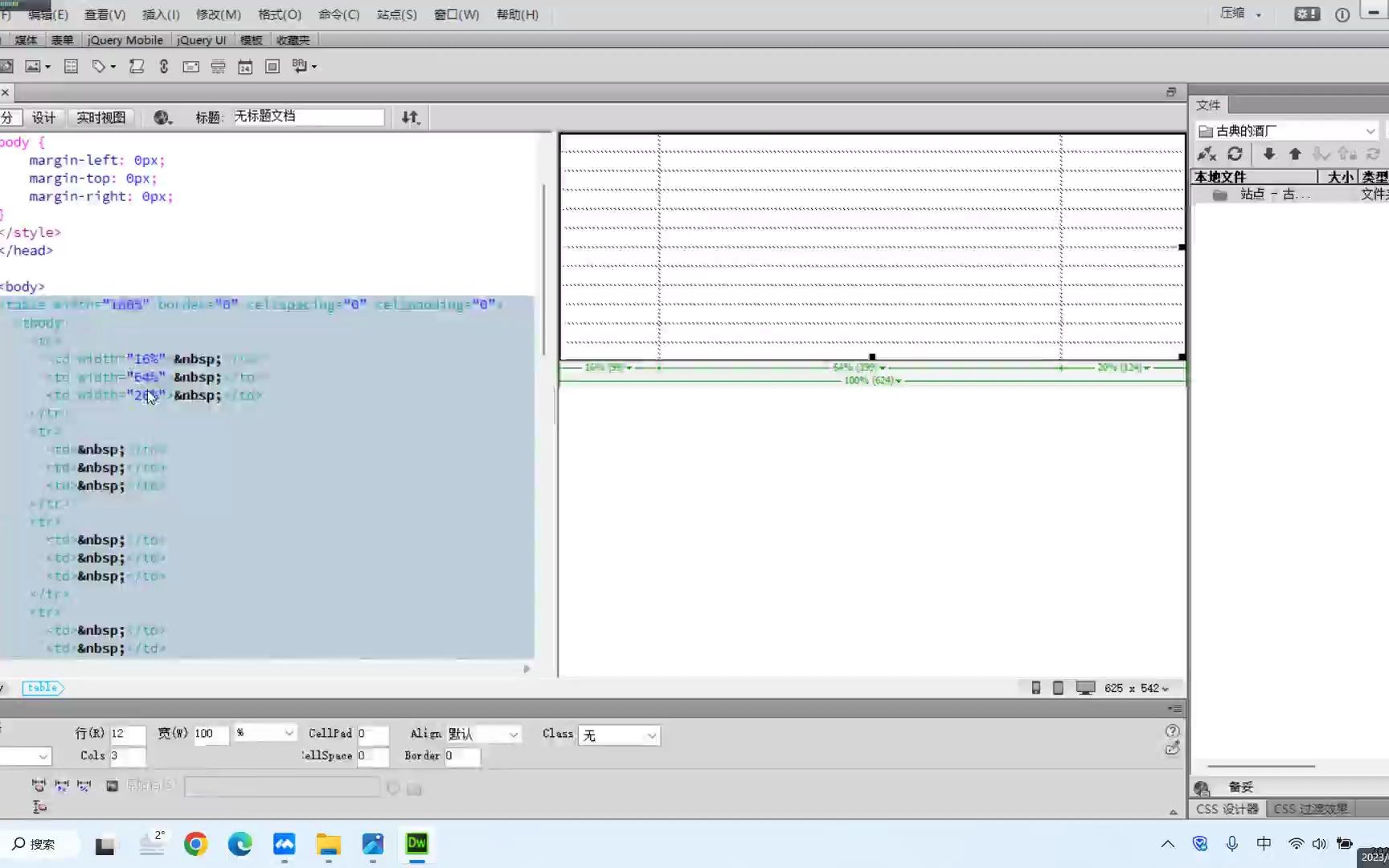Click the 大小 column header
Image resolution: width=1389 pixels, height=868 pixels.
[1338, 177]
